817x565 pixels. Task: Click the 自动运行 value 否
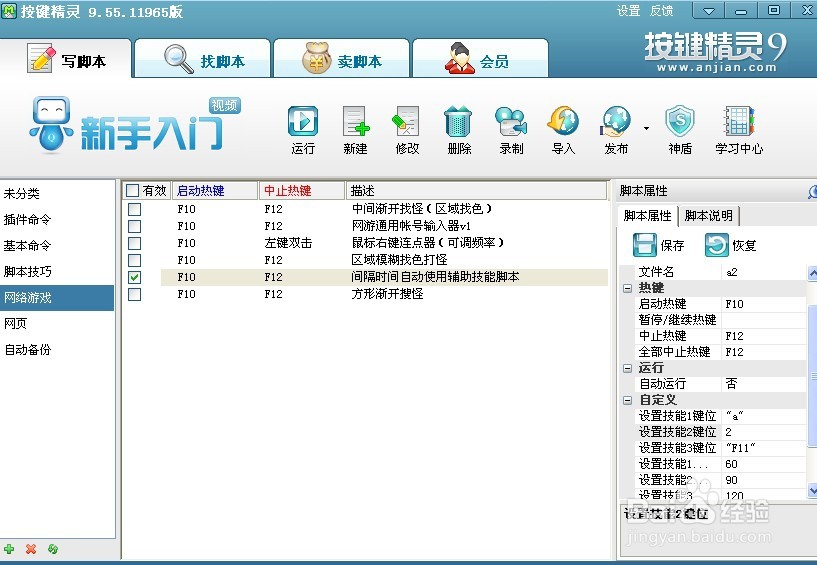point(764,384)
